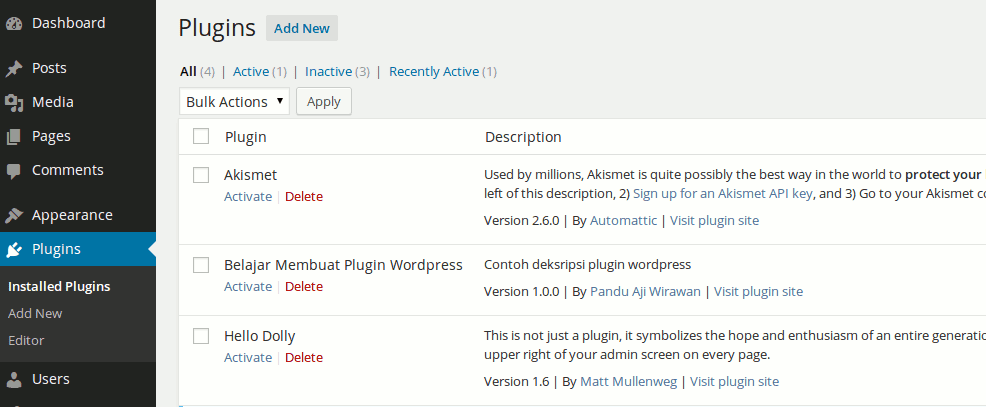Click the Appearance paintbrush icon
986x407 pixels.
[14, 215]
